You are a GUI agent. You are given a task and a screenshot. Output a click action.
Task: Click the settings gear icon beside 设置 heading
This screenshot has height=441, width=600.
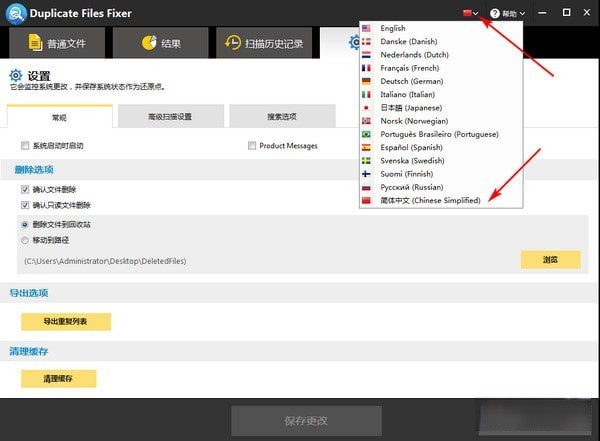tap(16, 75)
